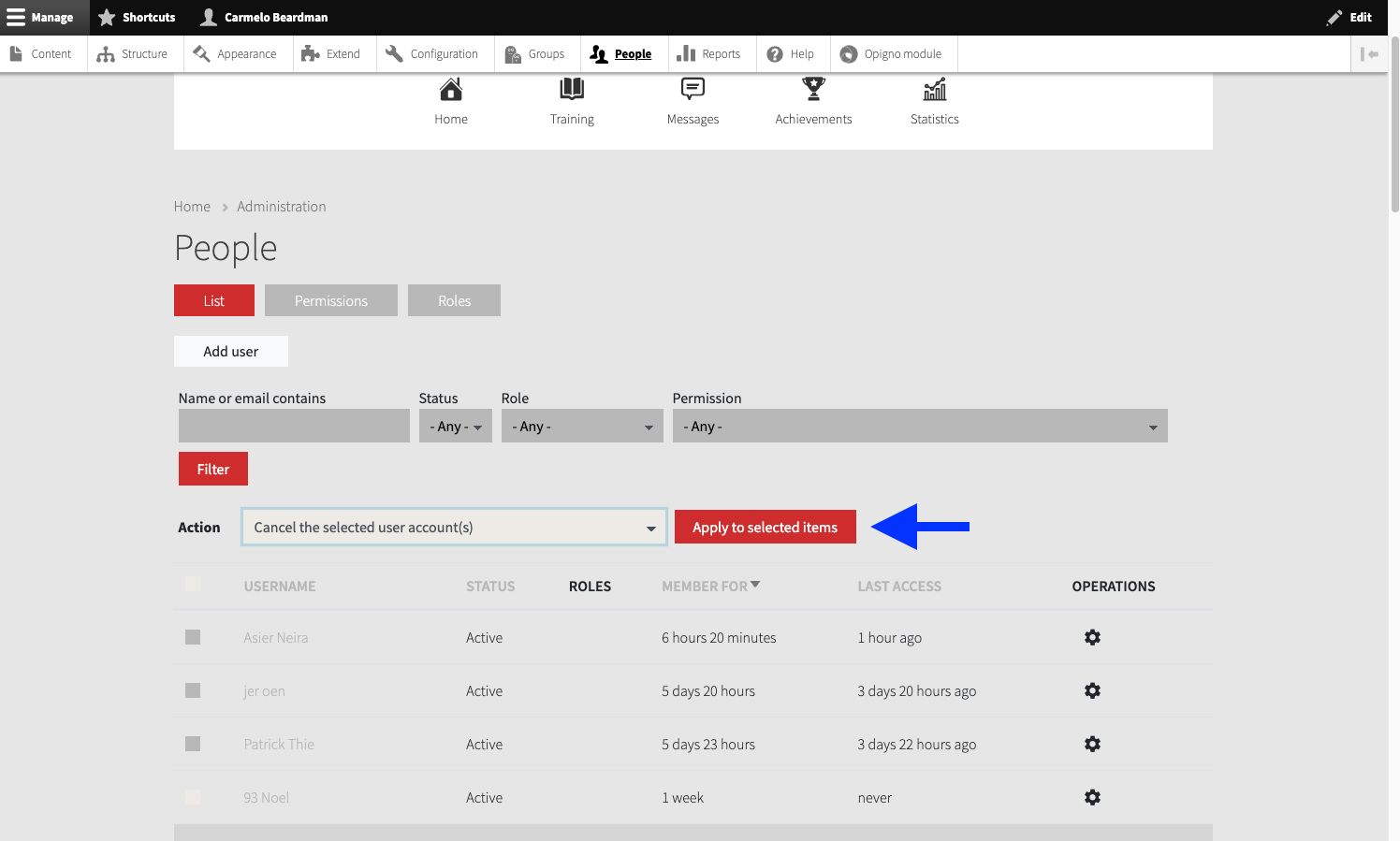Switch to the List tab

(x=214, y=300)
